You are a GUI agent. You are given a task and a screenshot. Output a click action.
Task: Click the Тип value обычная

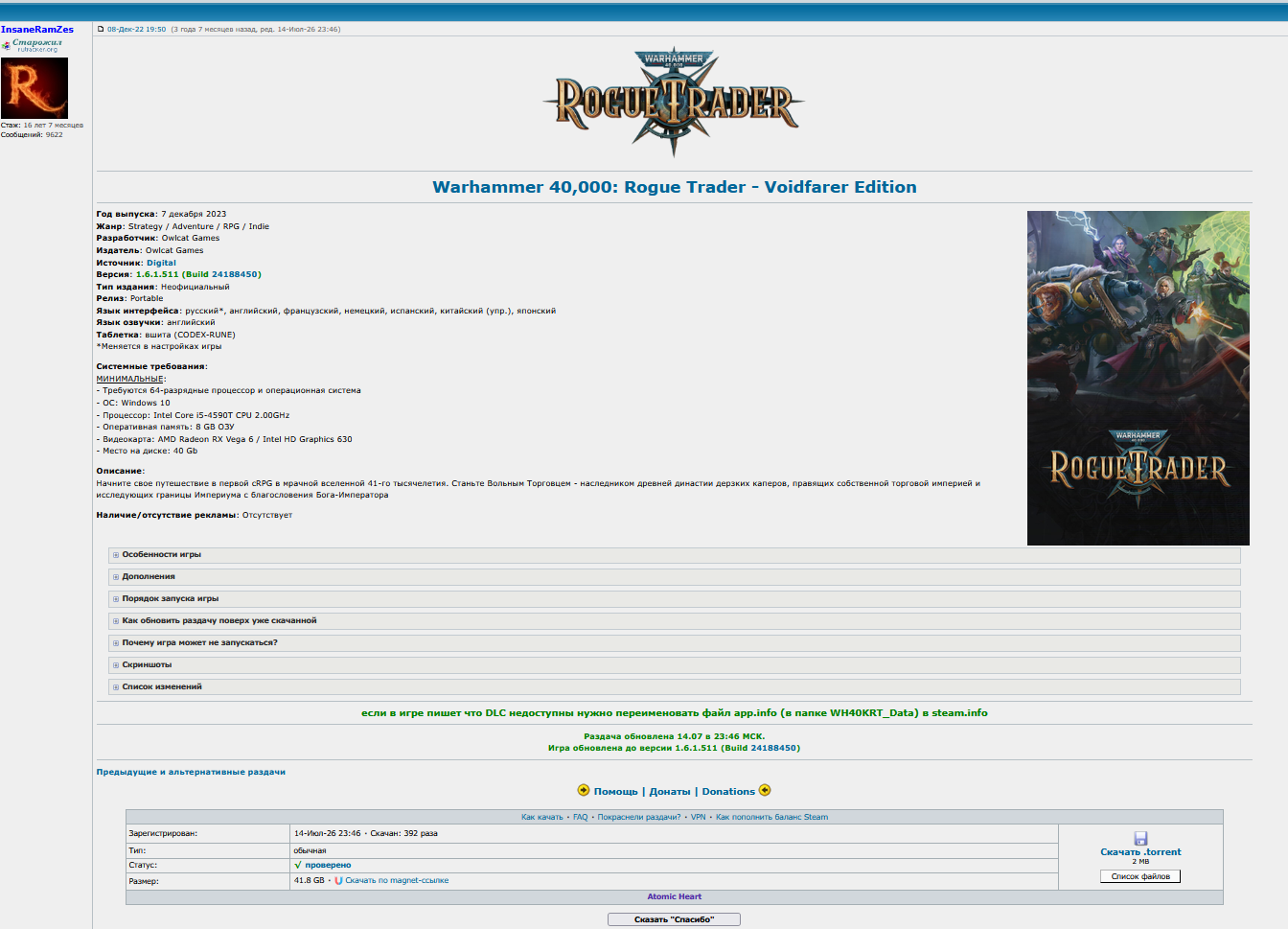[x=310, y=851]
